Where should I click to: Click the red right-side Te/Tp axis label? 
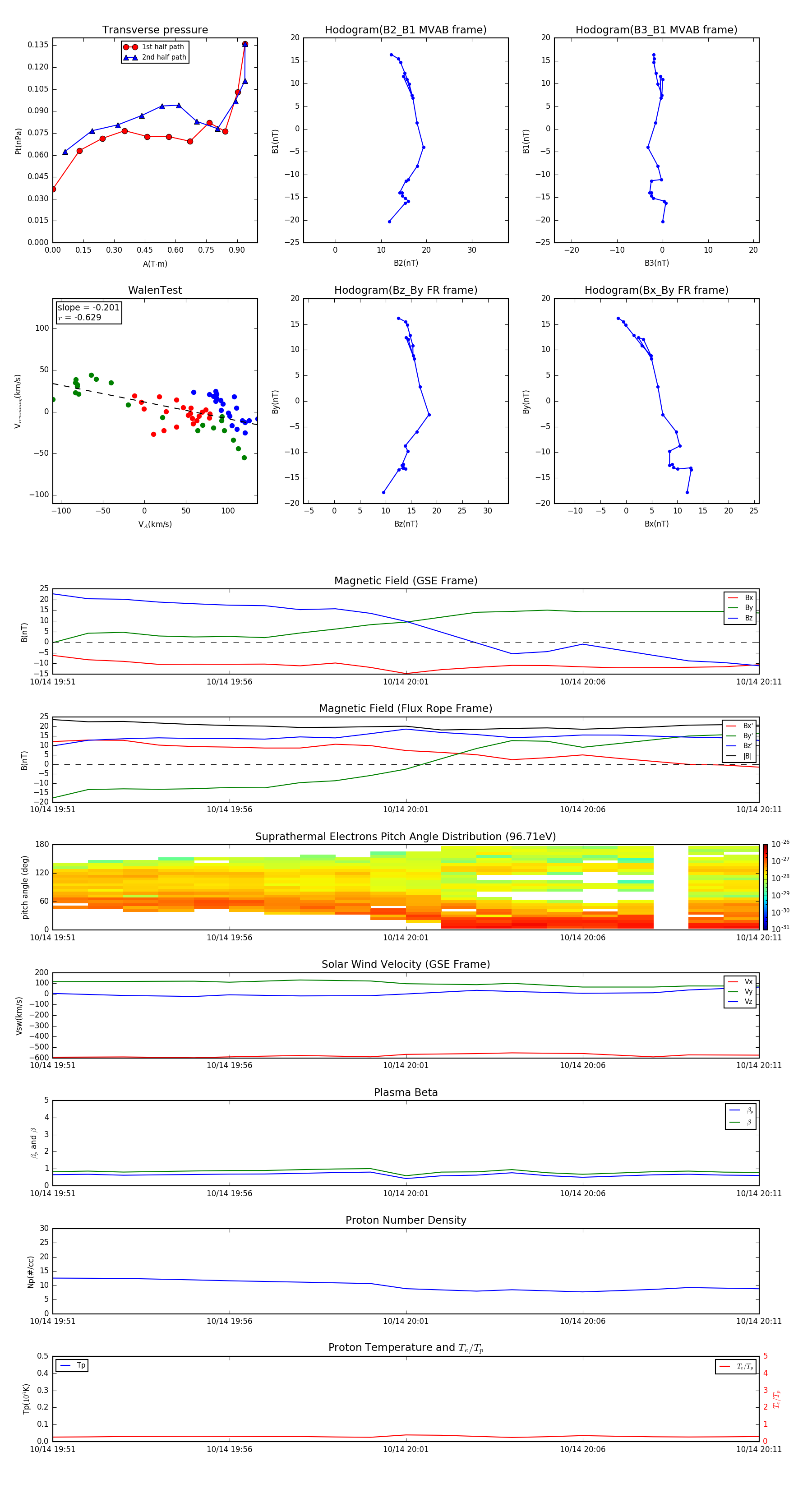[x=776, y=1399]
